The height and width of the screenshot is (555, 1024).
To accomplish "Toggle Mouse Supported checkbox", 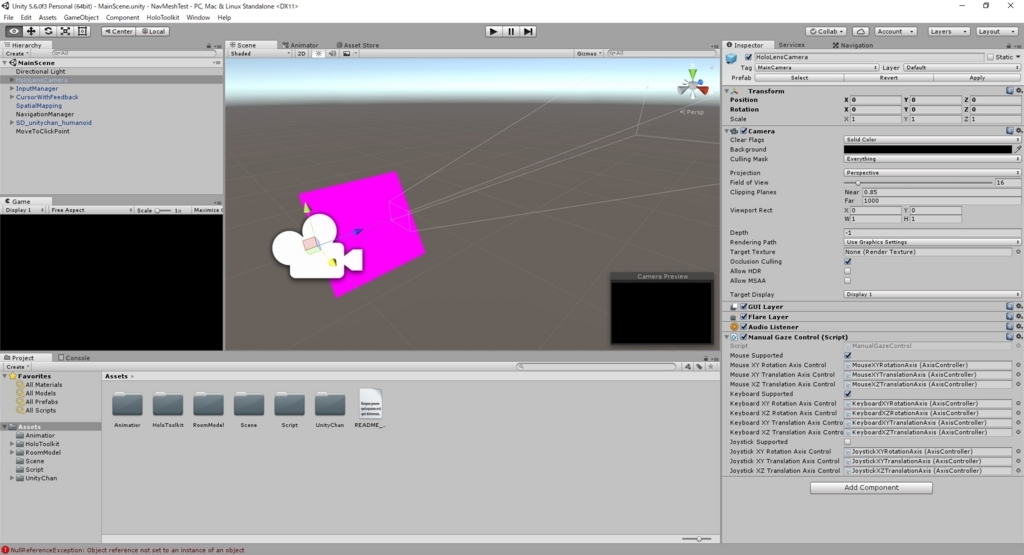I will (x=848, y=356).
